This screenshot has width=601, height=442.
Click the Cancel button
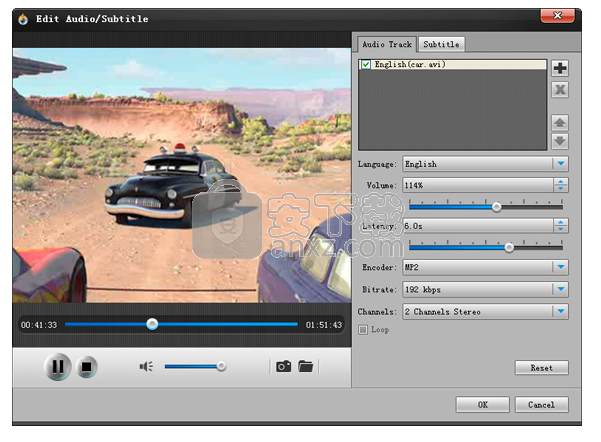tap(542, 404)
